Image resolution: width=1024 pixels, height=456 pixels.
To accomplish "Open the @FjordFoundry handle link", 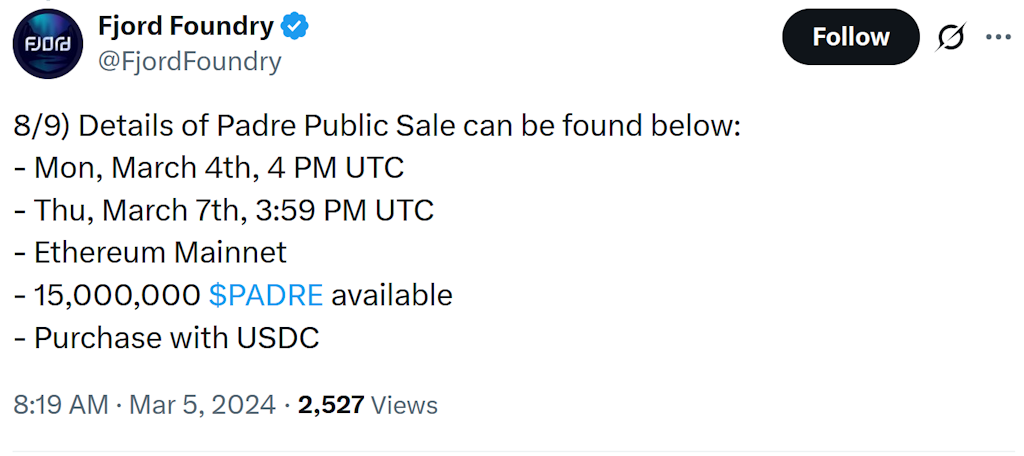I will click(189, 61).
